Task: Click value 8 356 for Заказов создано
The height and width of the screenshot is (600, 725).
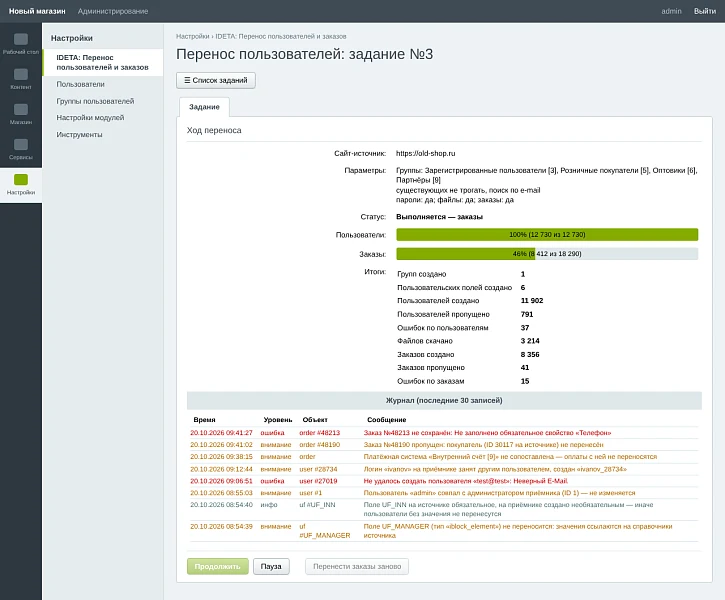Action: [x=530, y=355]
